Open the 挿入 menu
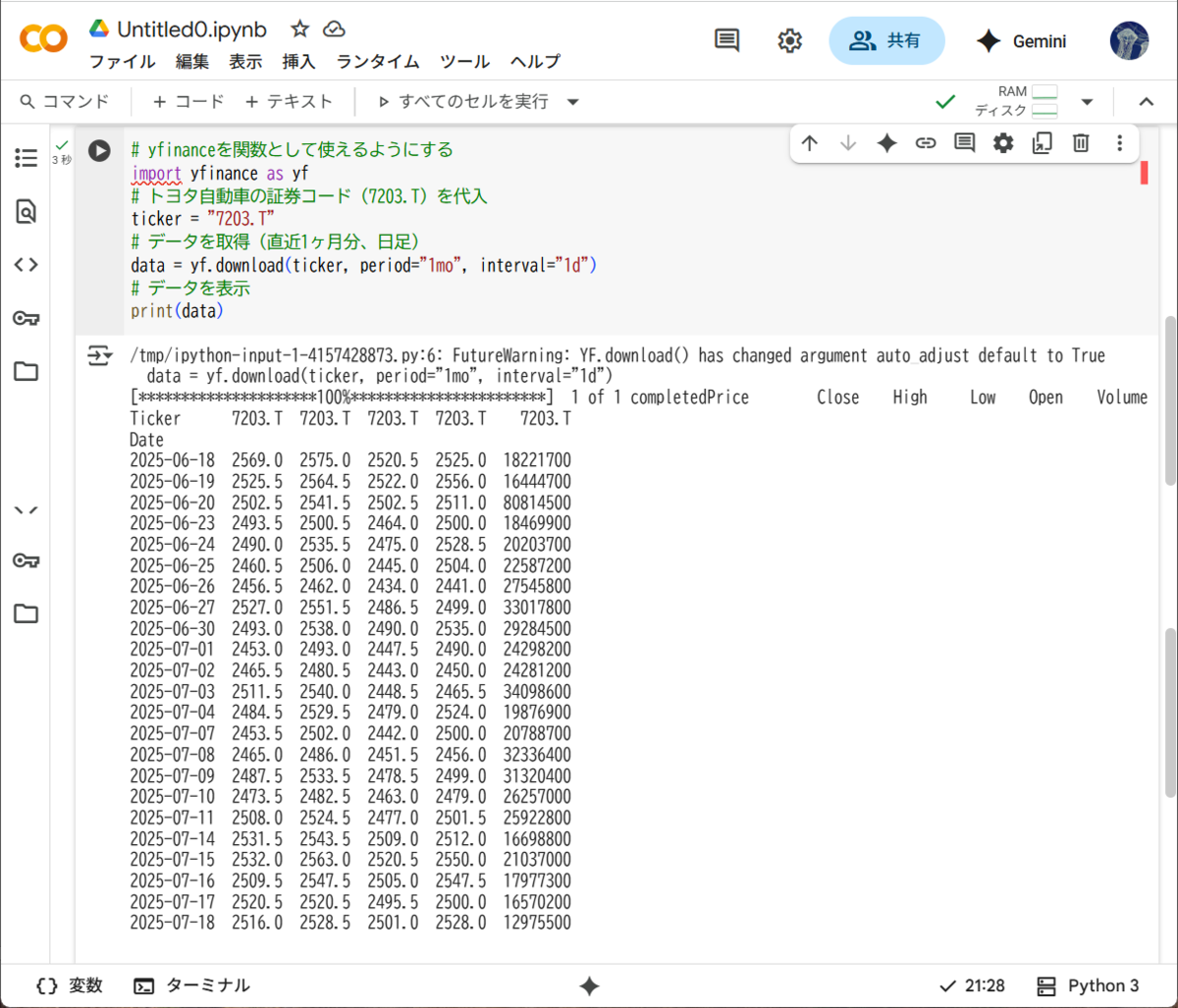Image resolution: width=1178 pixels, height=1008 pixels. click(298, 61)
